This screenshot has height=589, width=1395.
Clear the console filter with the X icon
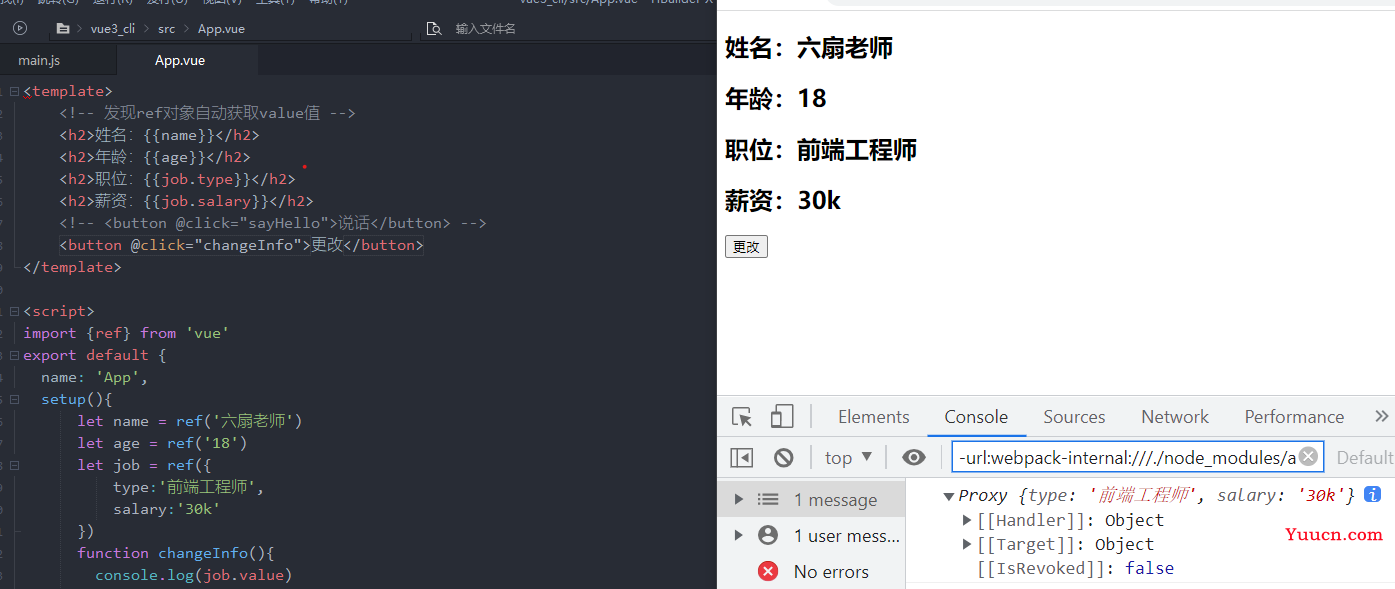click(x=1308, y=457)
